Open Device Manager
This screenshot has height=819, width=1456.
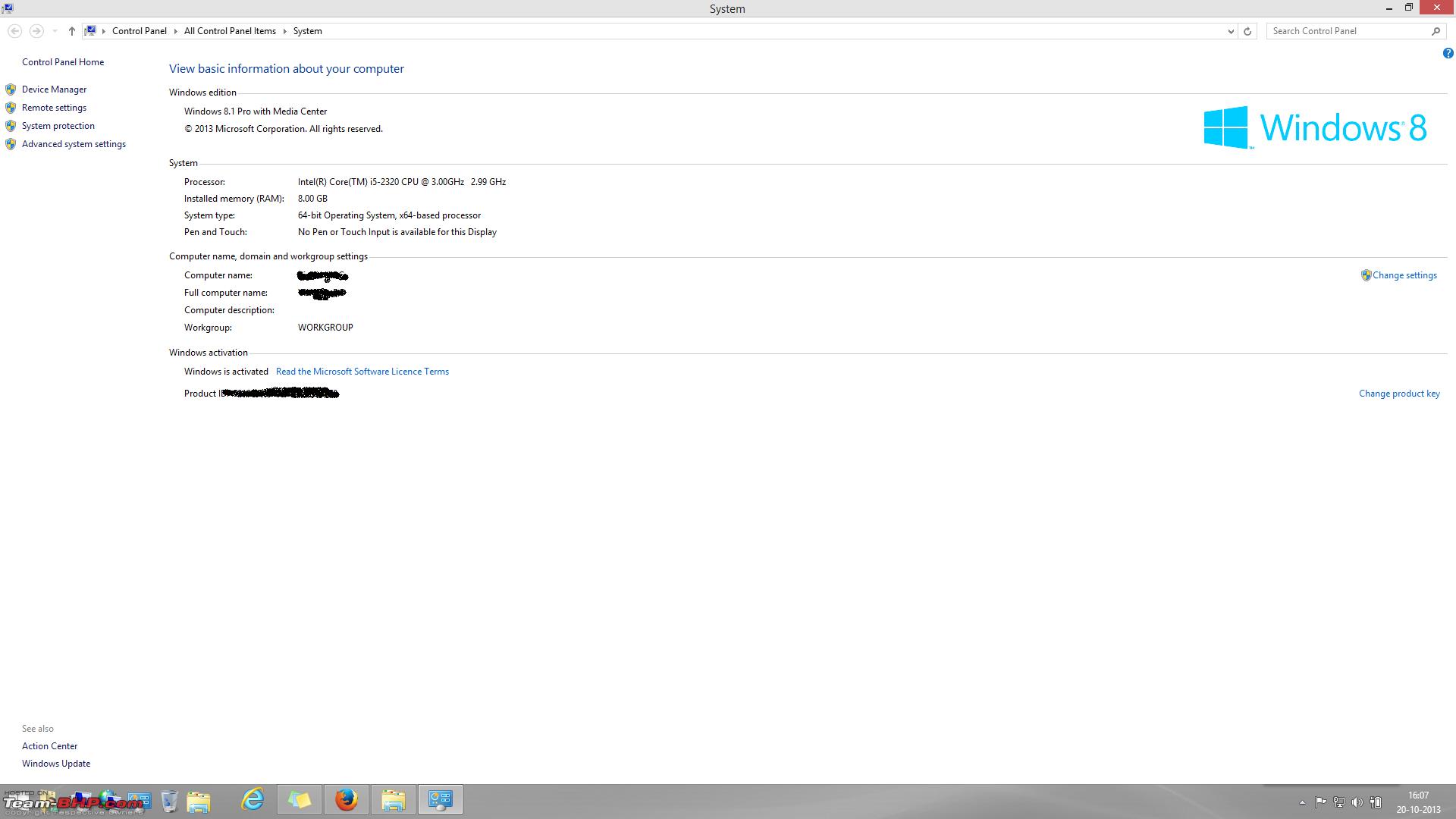pos(54,89)
